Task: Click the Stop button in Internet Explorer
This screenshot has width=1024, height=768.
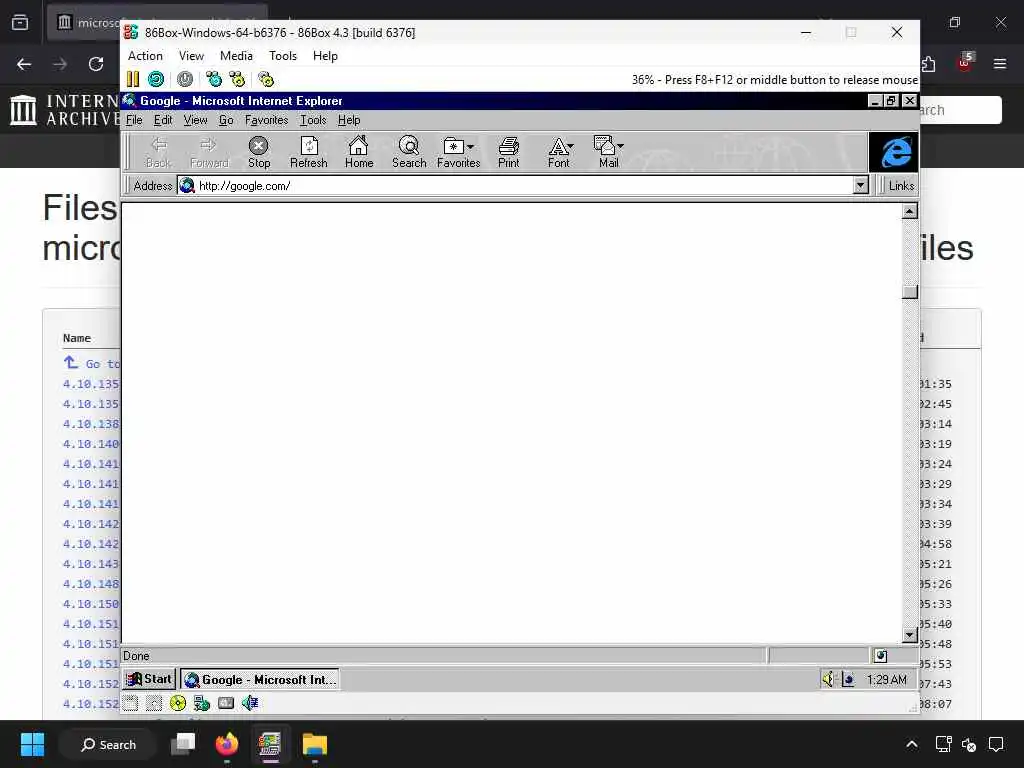Action: [259, 152]
